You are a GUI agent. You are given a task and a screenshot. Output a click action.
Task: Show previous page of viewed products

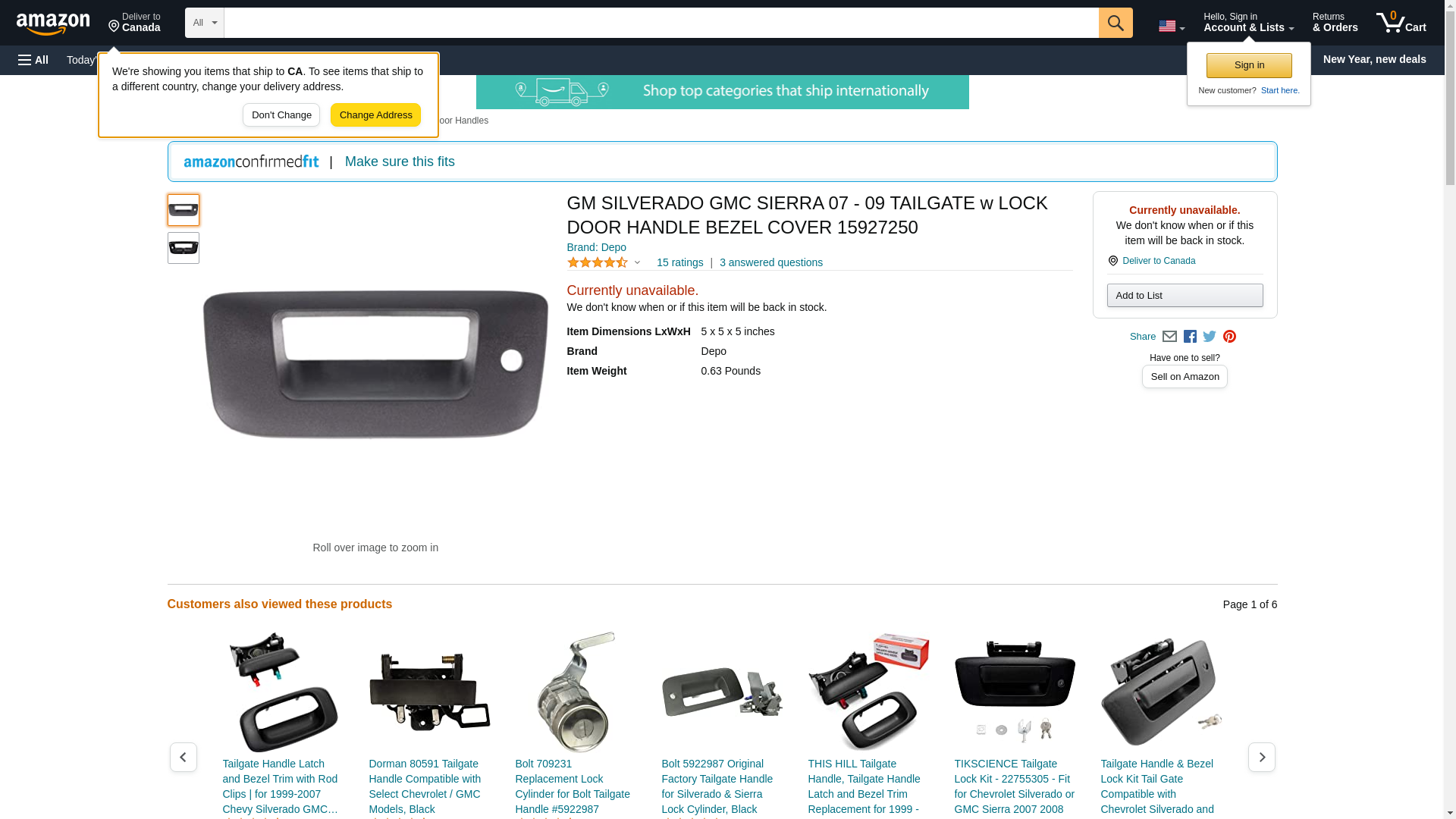pos(184,757)
